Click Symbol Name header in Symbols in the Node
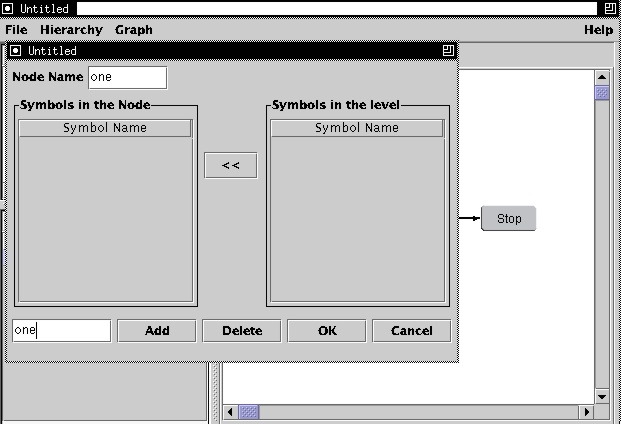This screenshot has height=424, width=621. [x=105, y=128]
